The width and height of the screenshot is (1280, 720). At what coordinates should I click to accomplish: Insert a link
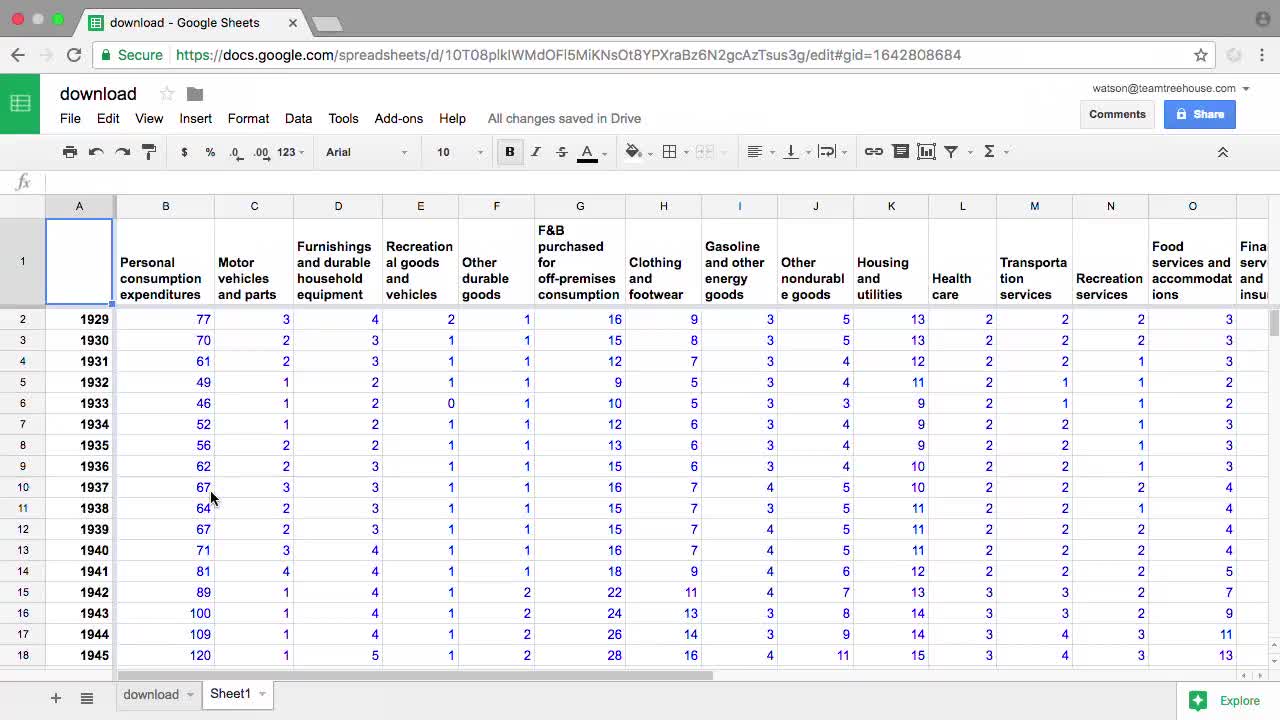tap(873, 151)
